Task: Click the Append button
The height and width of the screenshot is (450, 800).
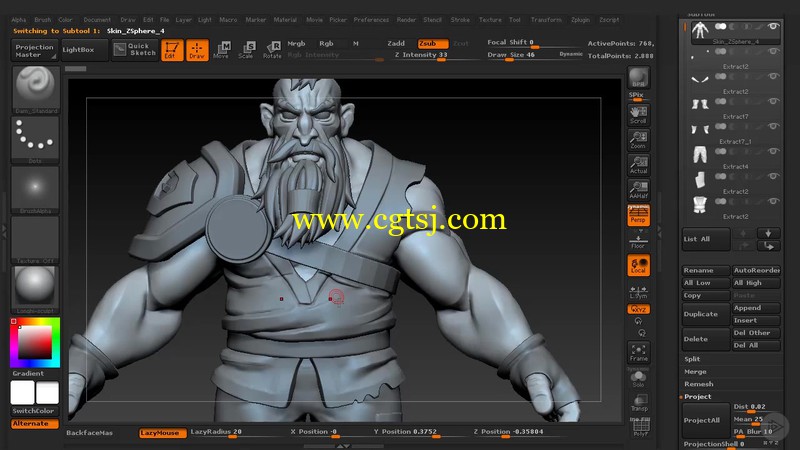Action: pyautogui.click(x=756, y=308)
